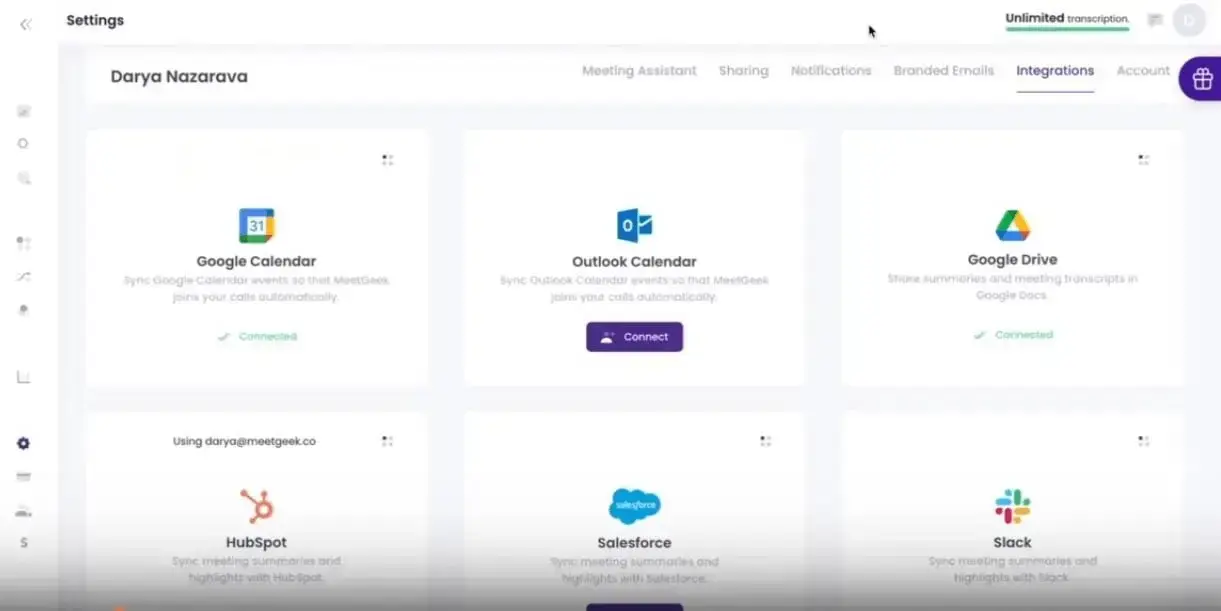
Task: Open options menu on Salesforce card
Action: click(x=766, y=441)
